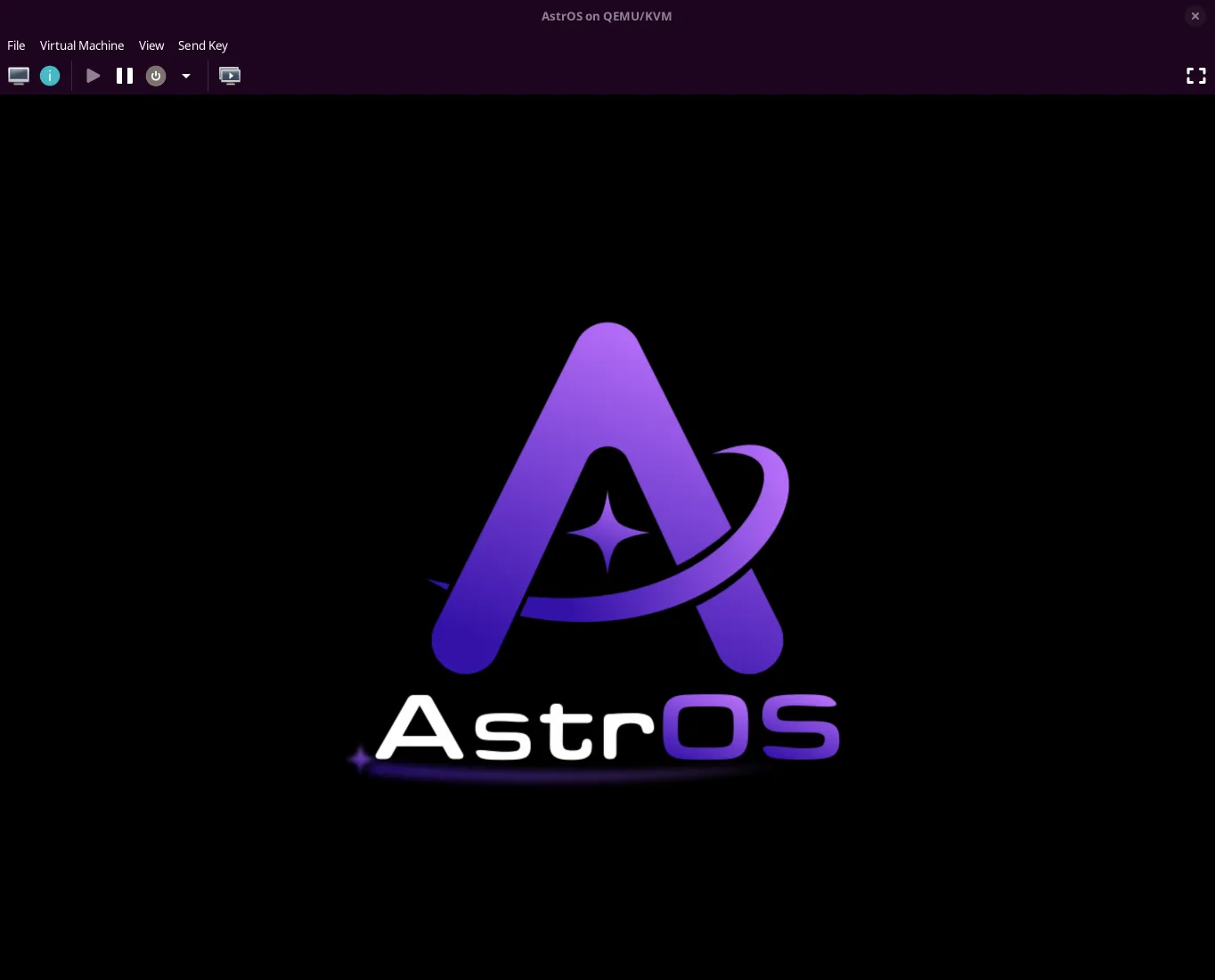Image resolution: width=1215 pixels, height=980 pixels.
Task: Open the Virtual Machine menu
Action: click(x=82, y=45)
